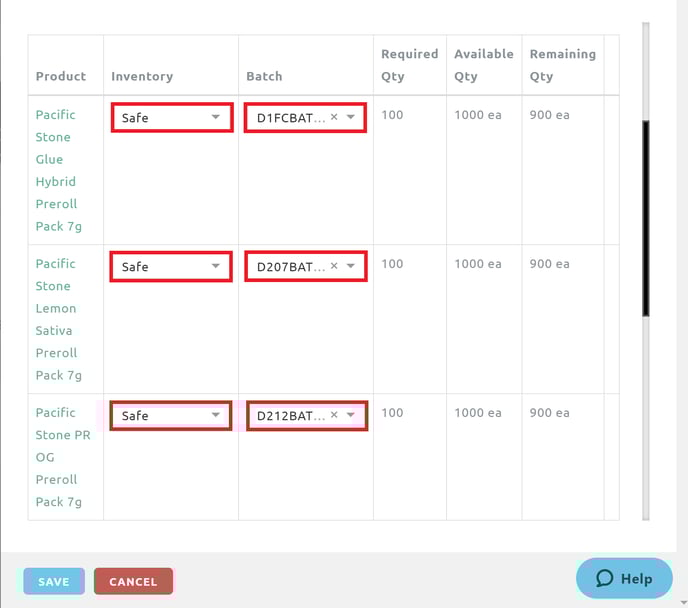
Task: Click the Batch column header
Action: point(264,76)
